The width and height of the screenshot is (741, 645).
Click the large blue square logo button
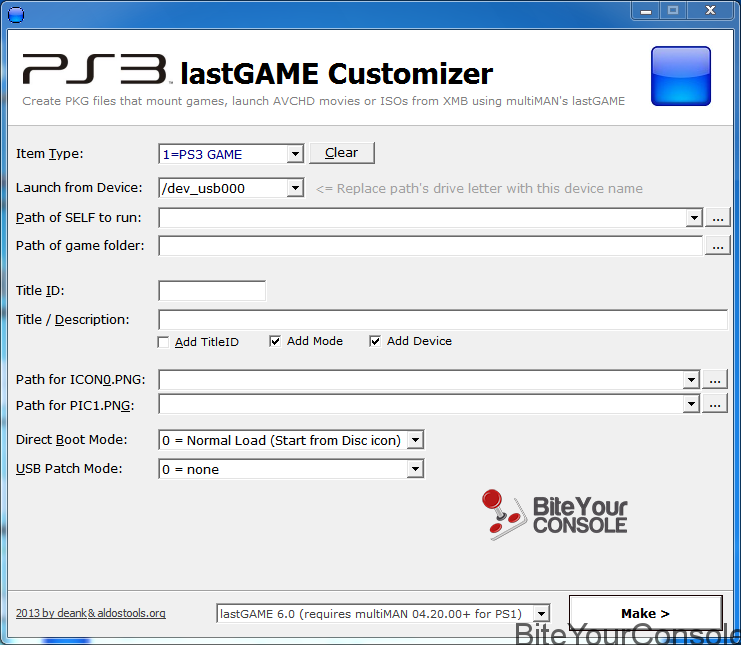[681, 76]
